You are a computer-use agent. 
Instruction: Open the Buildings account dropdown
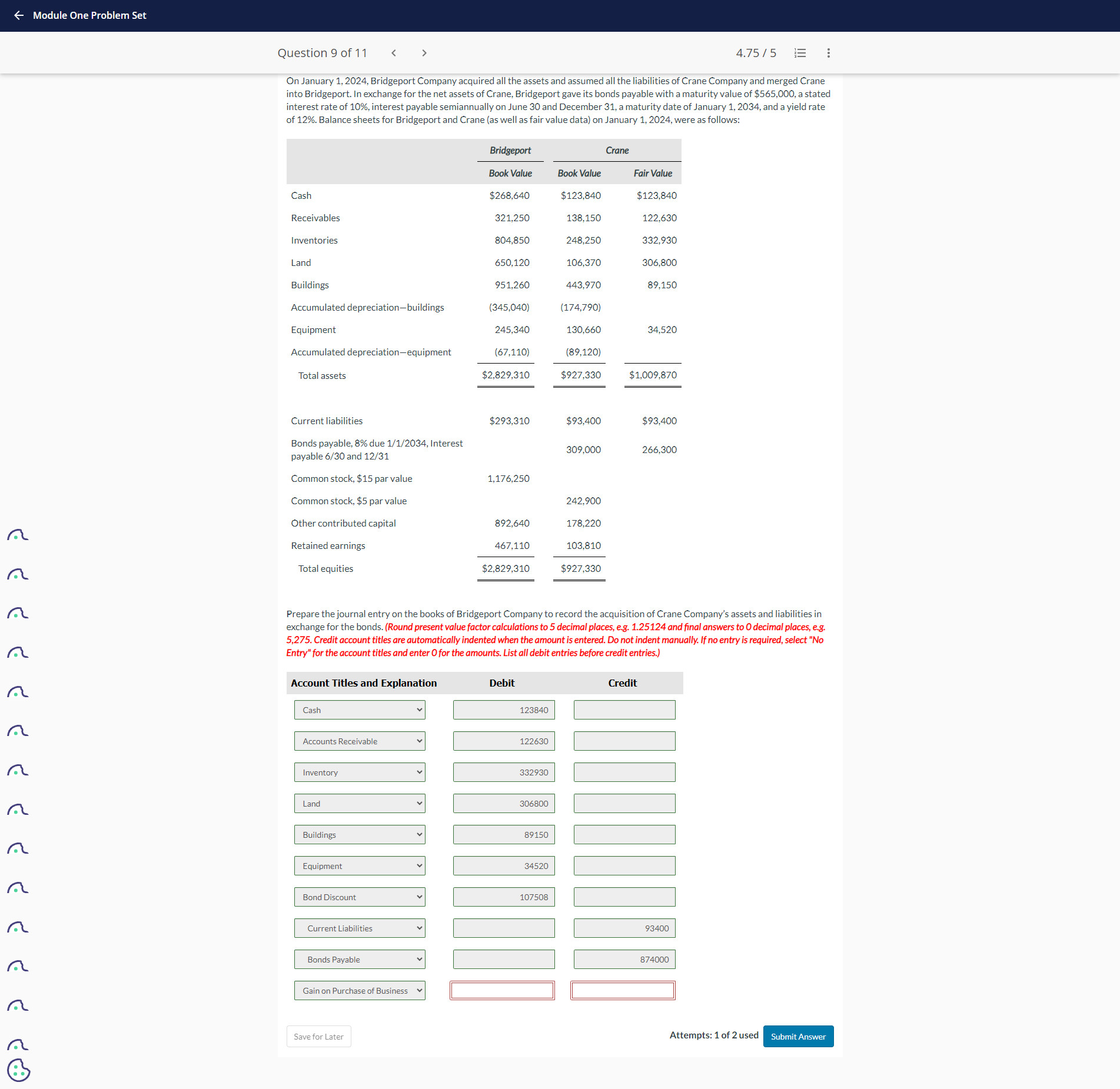[360, 835]
